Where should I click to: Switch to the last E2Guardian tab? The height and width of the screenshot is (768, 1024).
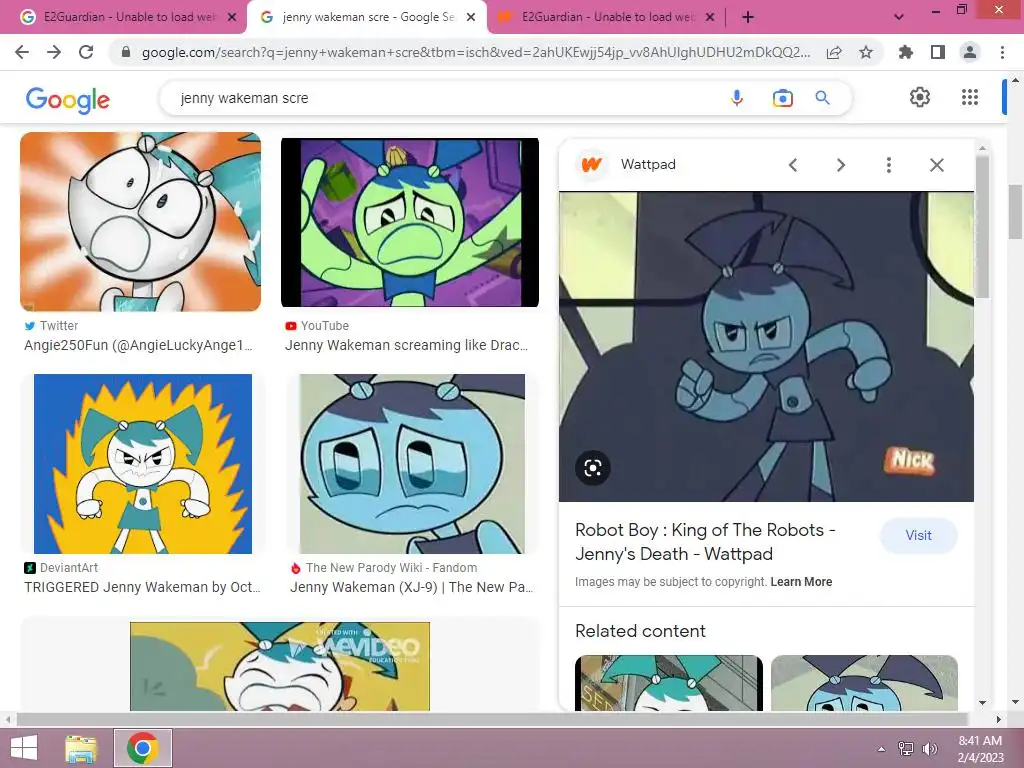(605, 17)
